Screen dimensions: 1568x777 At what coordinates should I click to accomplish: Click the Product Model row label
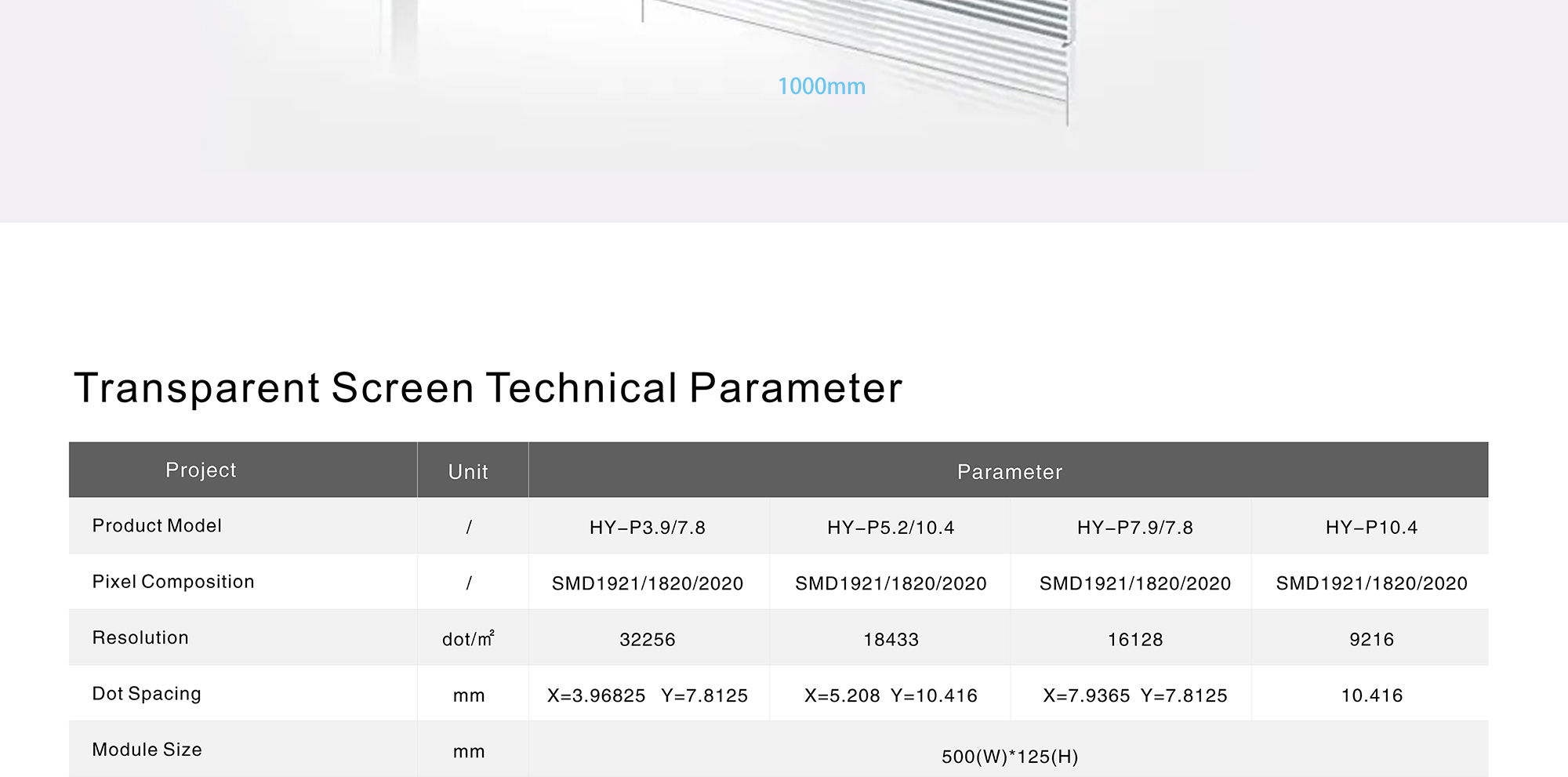(x=157, y=525)
